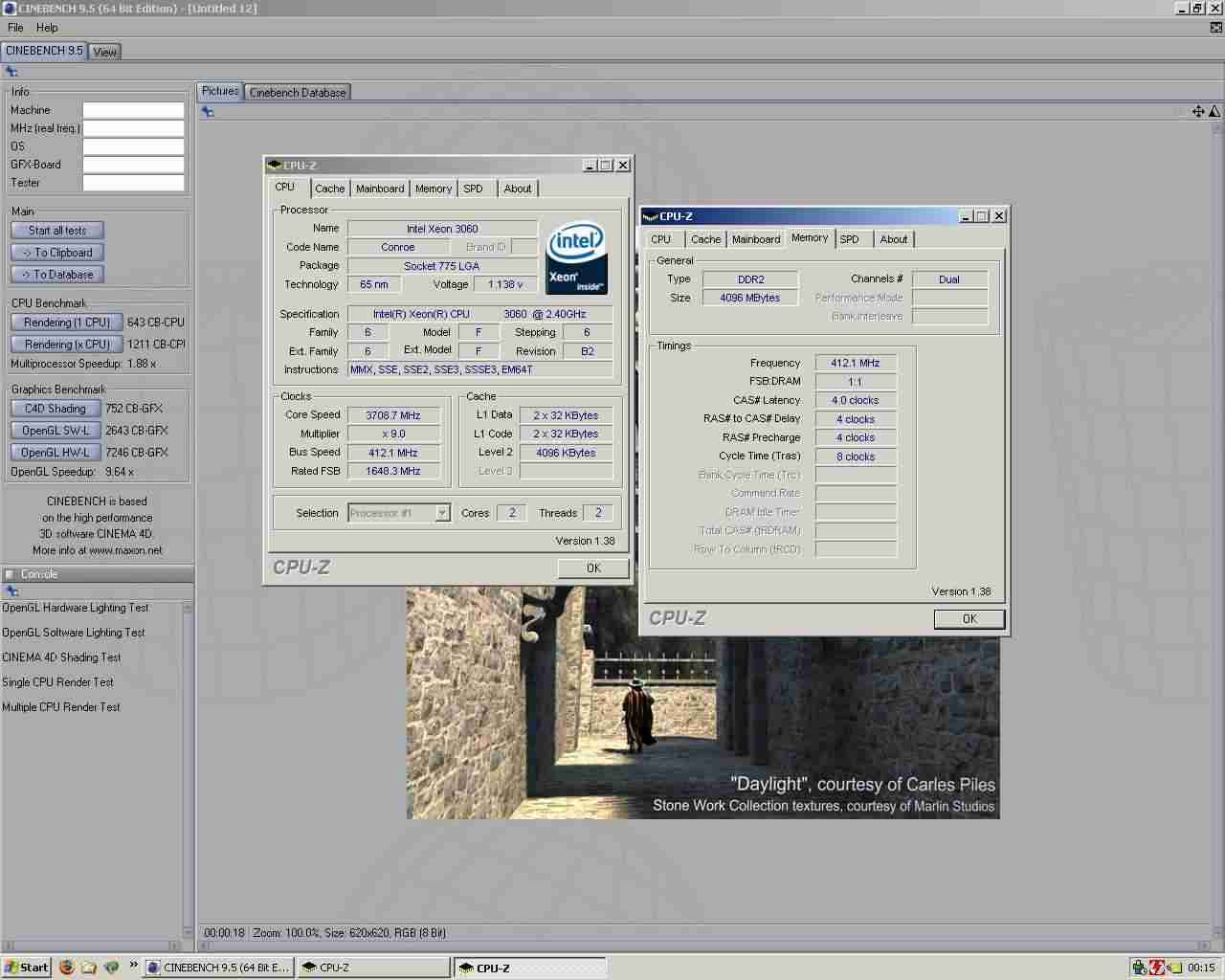
Task: Click the Intel Xeon inside logo
Action: pyautogui.click(x=576, y=257)
